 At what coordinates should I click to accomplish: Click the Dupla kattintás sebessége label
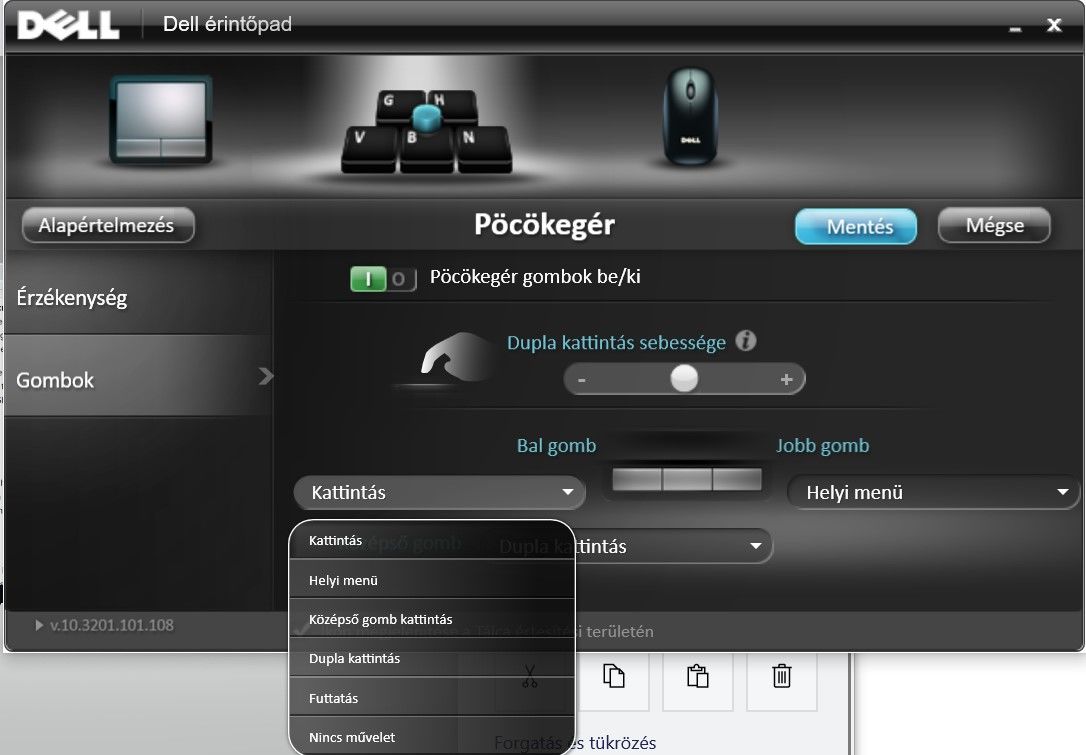pyautogui.click(x=616, y=343)
